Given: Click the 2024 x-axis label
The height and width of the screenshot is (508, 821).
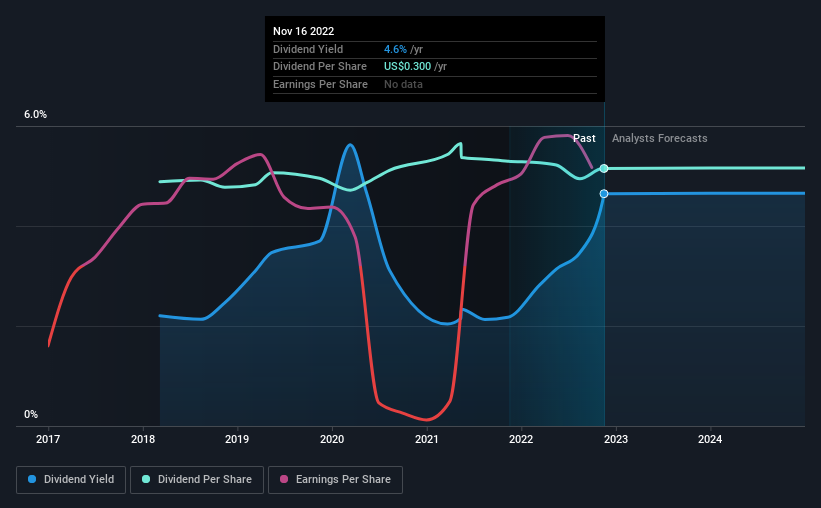Looking at the screenshot, I should click(x=710, y=439).
